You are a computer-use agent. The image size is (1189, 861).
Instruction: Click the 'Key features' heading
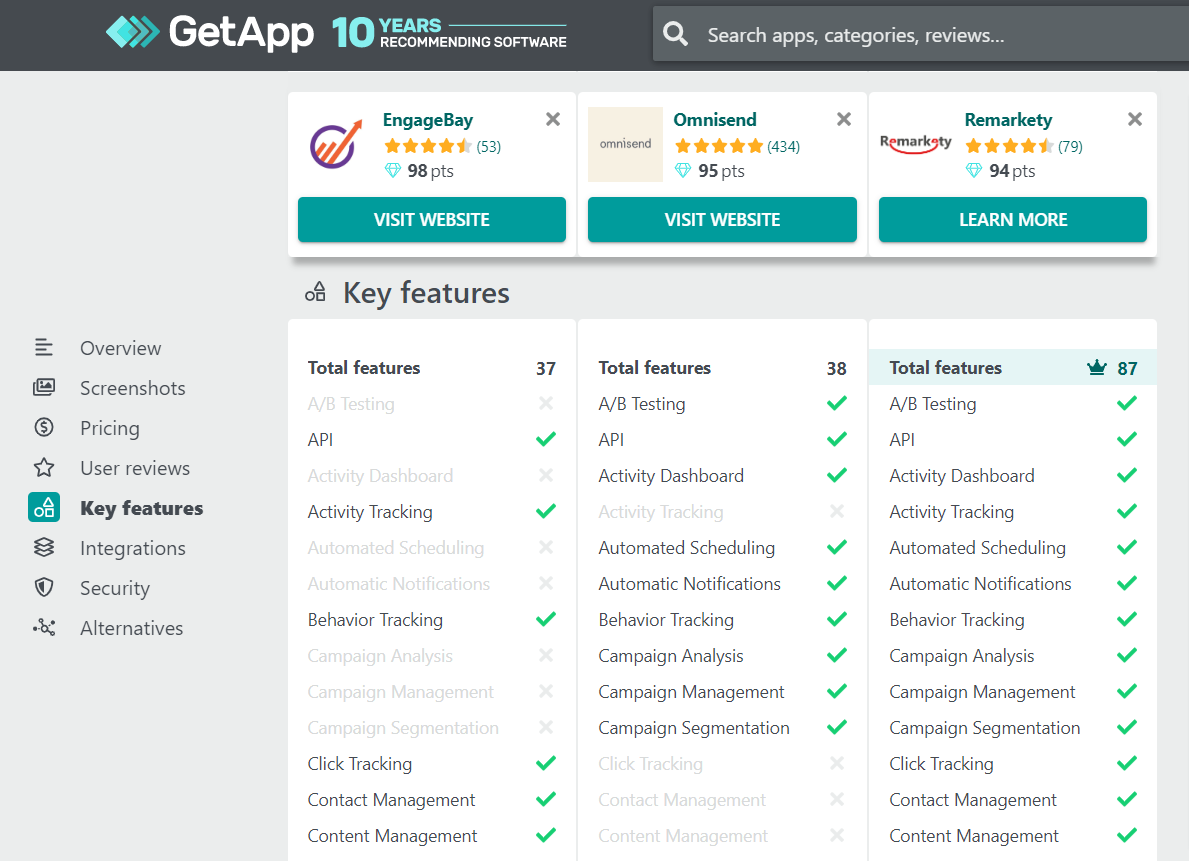point(426,293)
